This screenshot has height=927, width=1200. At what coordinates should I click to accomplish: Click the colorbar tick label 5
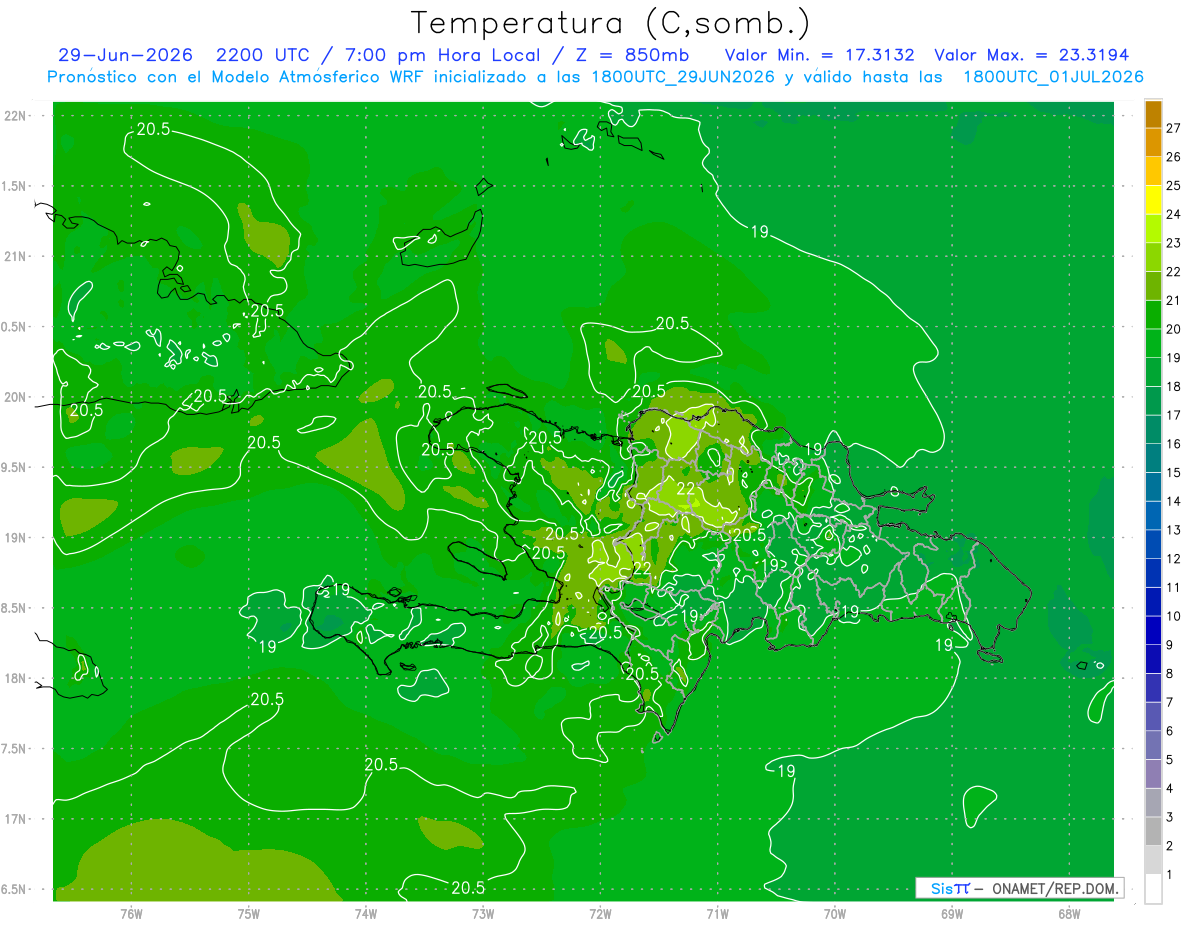tap(1170, 760)
